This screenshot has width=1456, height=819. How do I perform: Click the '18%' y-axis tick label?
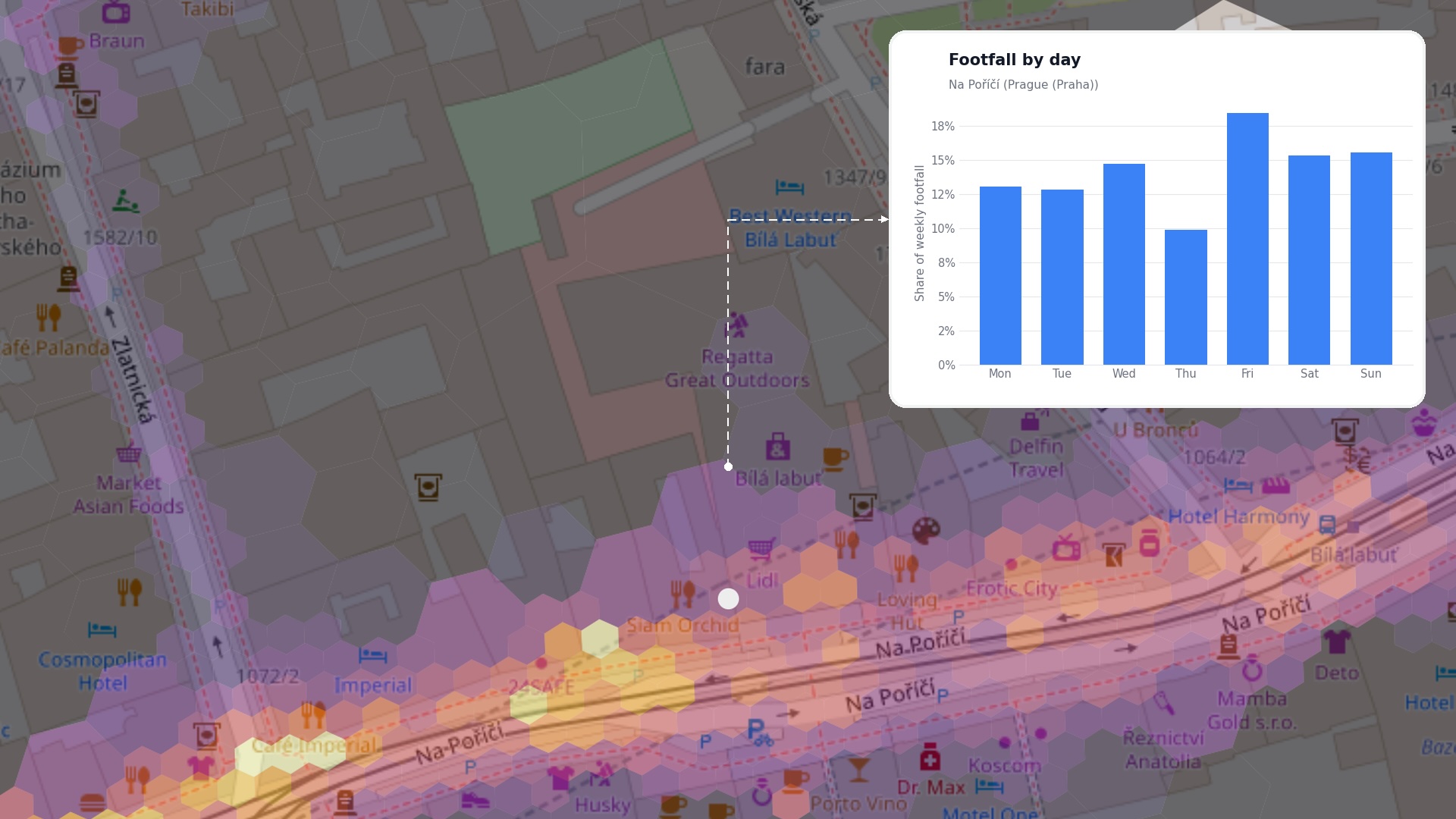943,127
